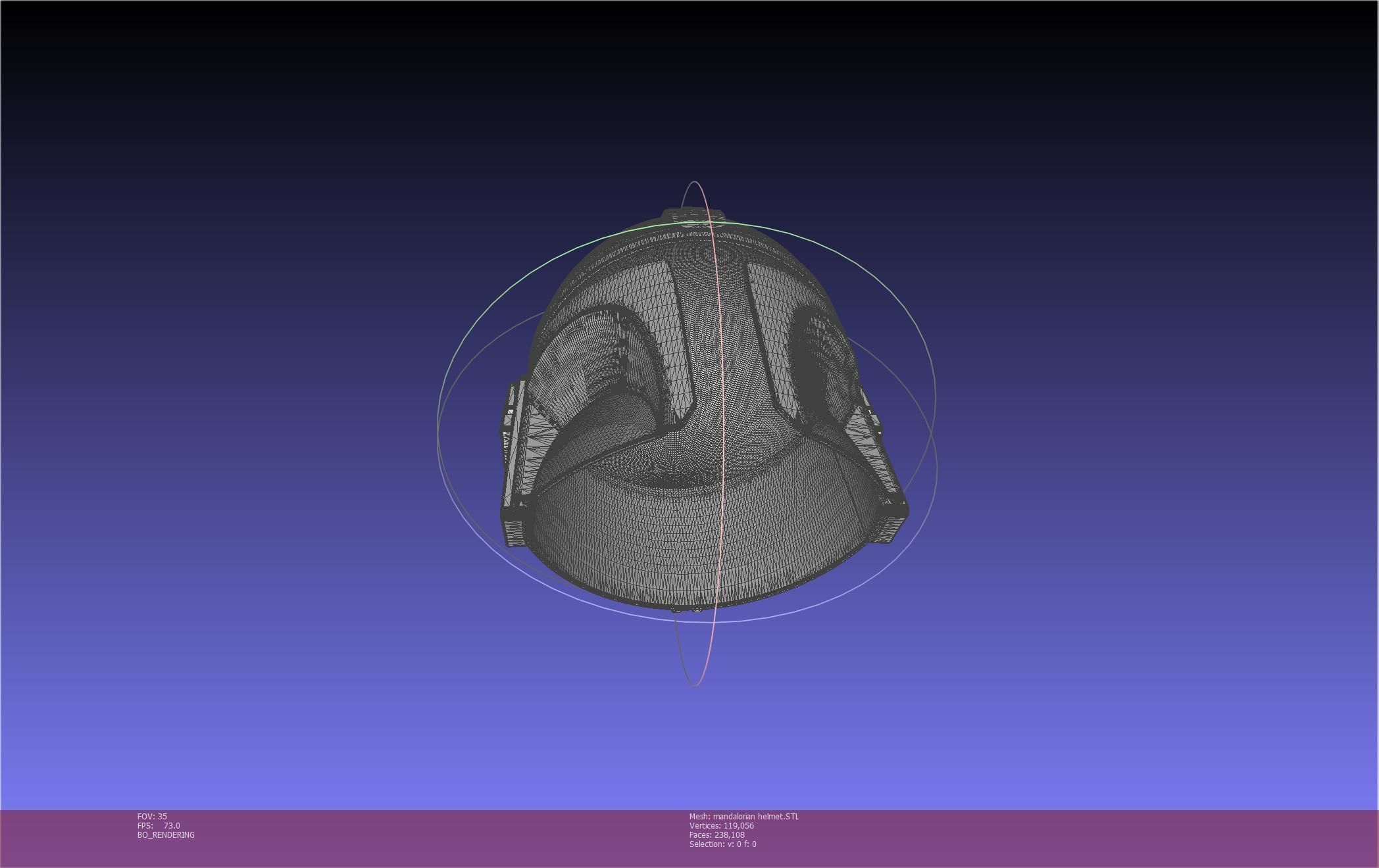Click 'Mesh: mandalorian helmet.STL' label
1379x868 pixels.
pyautogui.click(x=744, y=816)
